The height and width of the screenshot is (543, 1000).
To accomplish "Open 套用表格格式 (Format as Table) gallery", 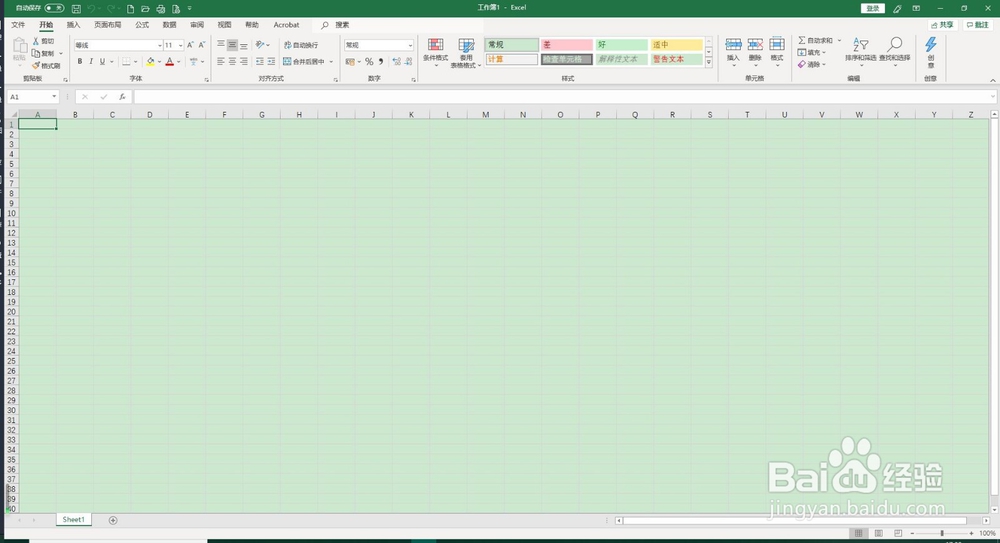I will [x=466, y=53].
